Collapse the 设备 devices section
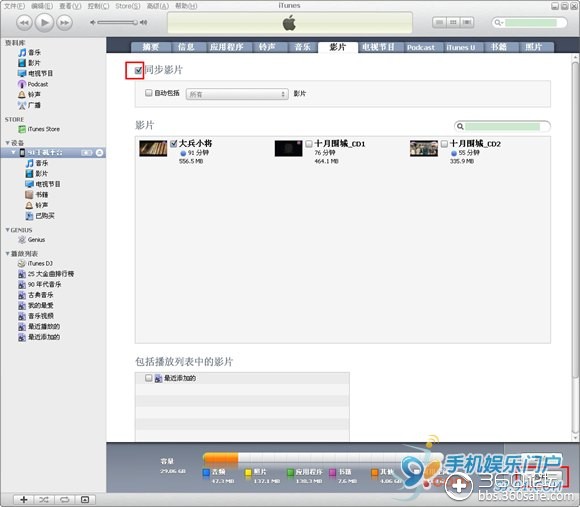 [x=7, y=143]
